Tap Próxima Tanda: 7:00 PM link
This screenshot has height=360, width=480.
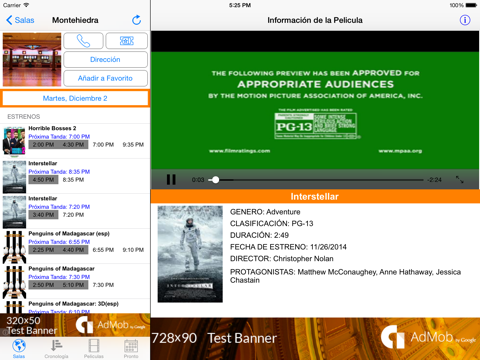click(x=59, y=136)
